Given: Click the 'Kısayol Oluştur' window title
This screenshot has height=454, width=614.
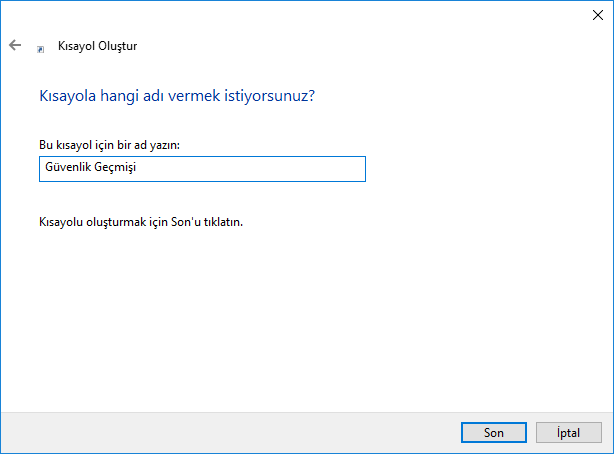Looking at the screenshot, I should (x=98, y=46).
